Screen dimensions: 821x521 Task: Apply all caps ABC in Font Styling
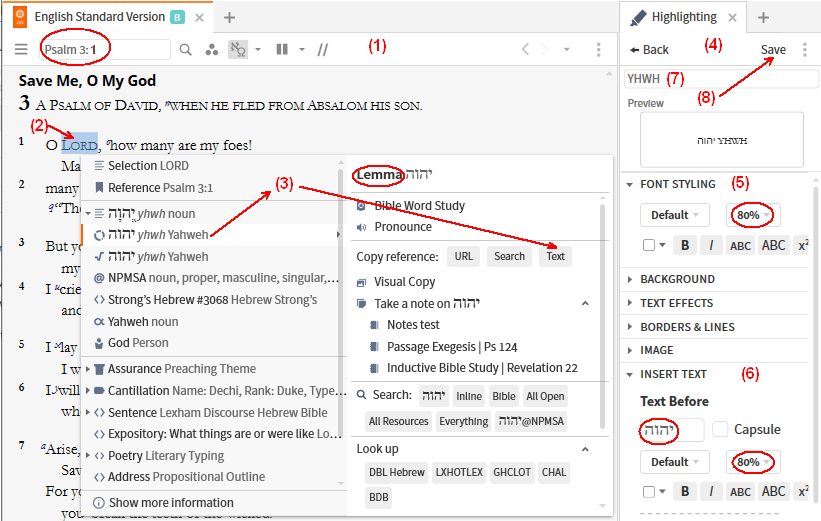[x=773, y=246]
